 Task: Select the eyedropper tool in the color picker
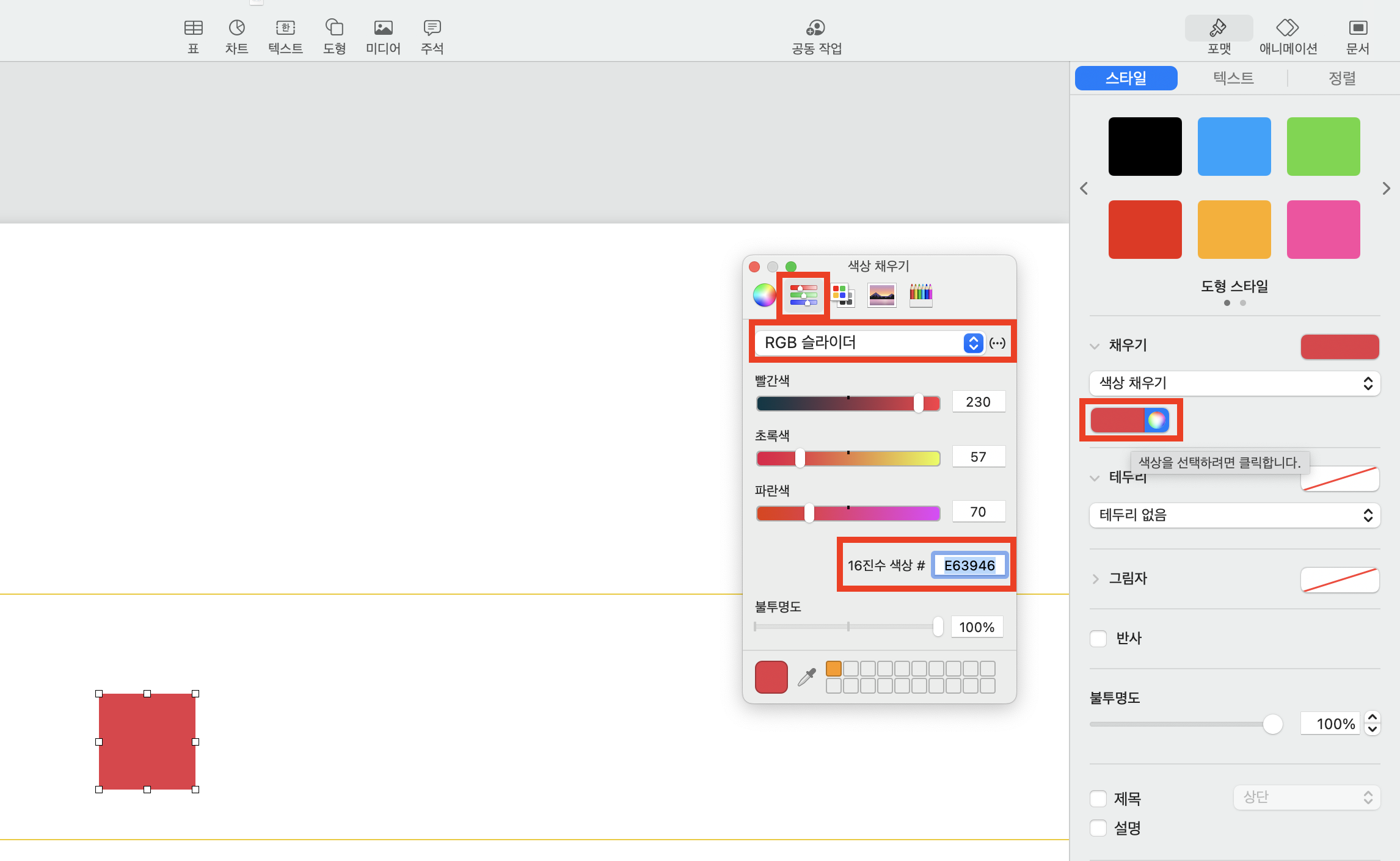807,677
